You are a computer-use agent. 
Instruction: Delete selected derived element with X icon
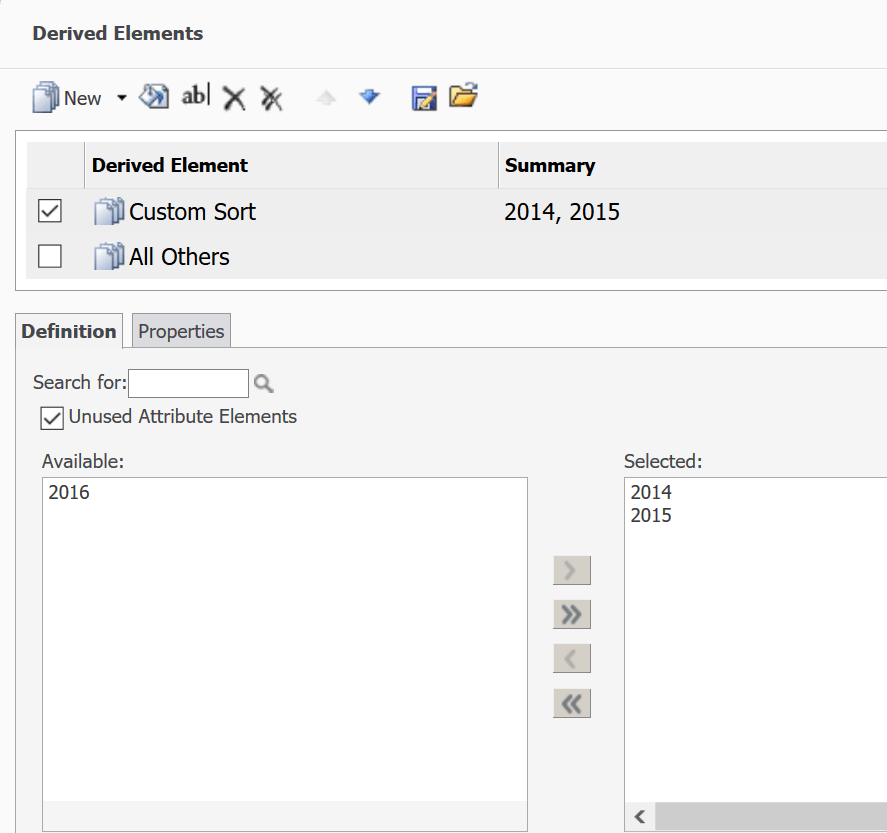pyautogui.click(x=234, y=98)
